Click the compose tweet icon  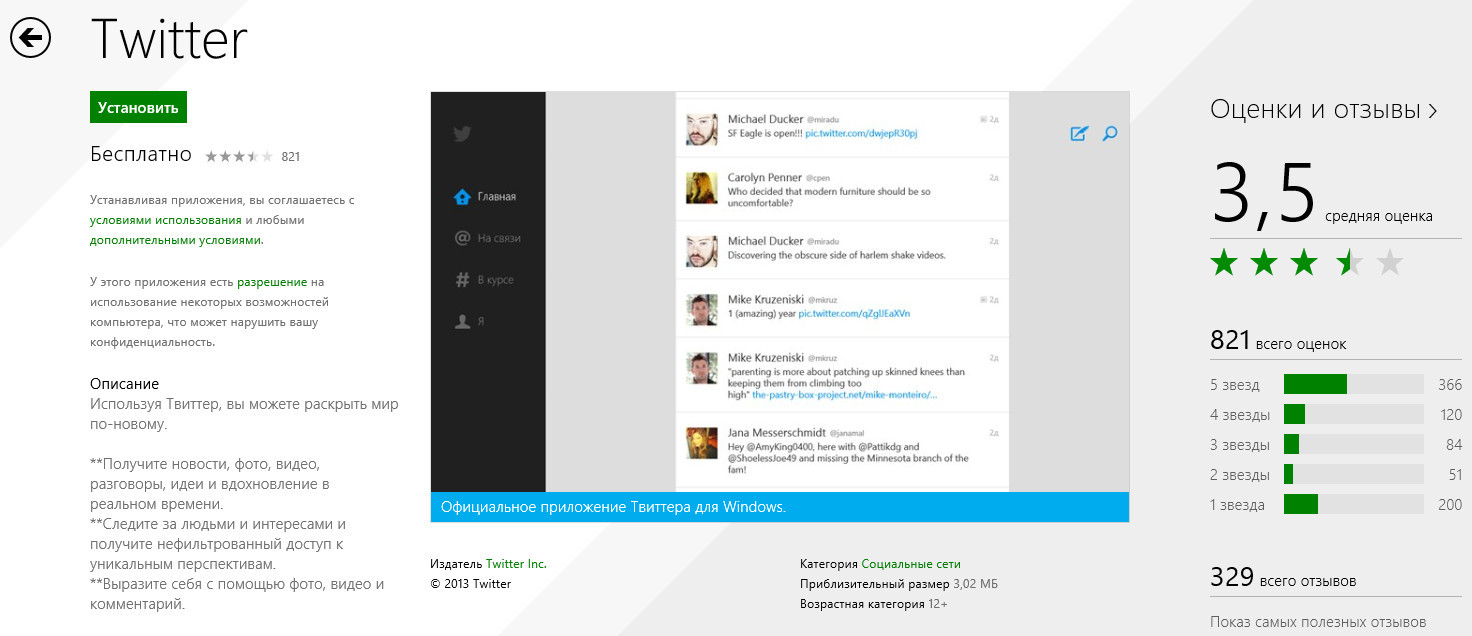point(1079,134)
